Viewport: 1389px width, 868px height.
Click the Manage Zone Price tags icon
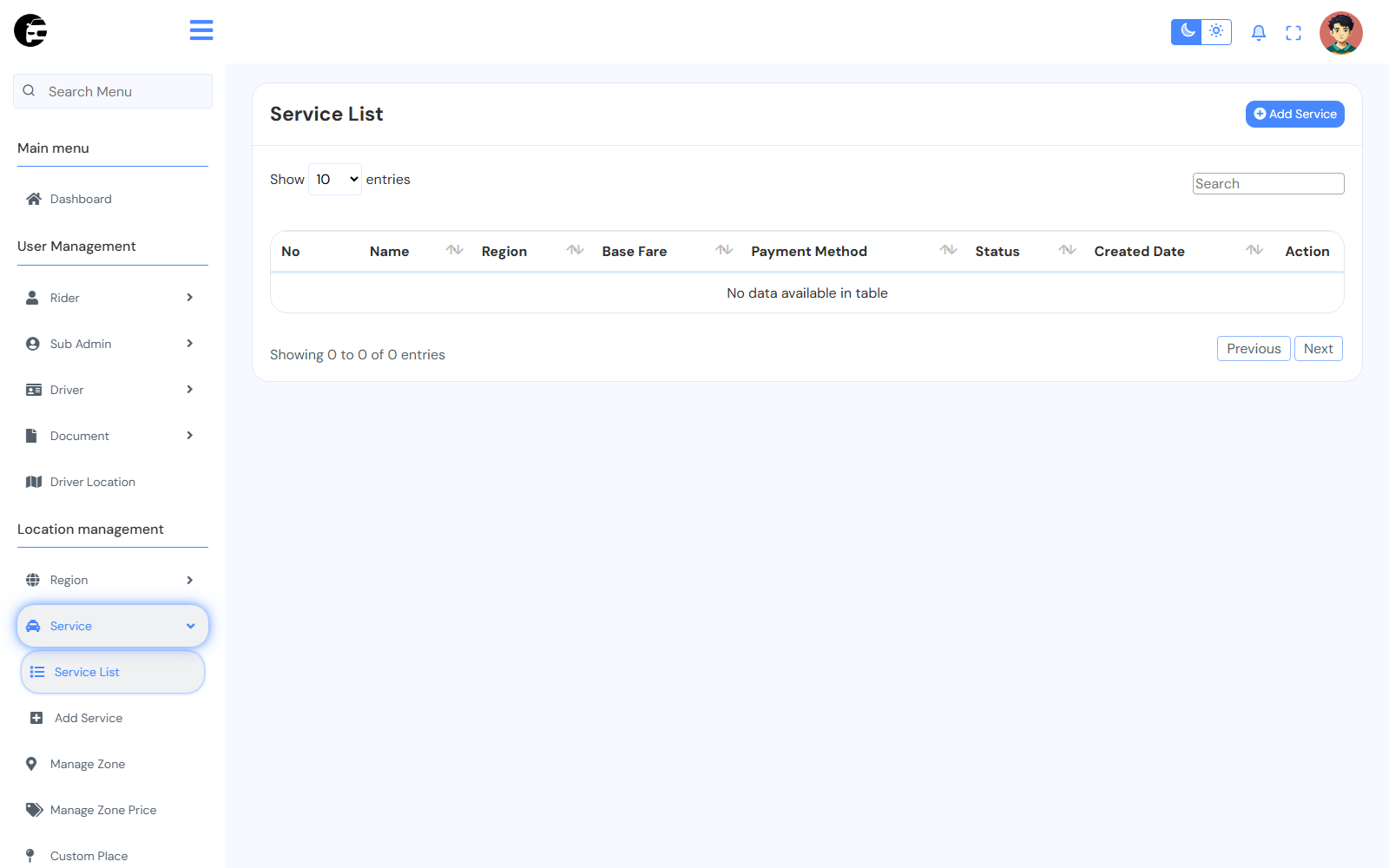[x=34, y=810]
